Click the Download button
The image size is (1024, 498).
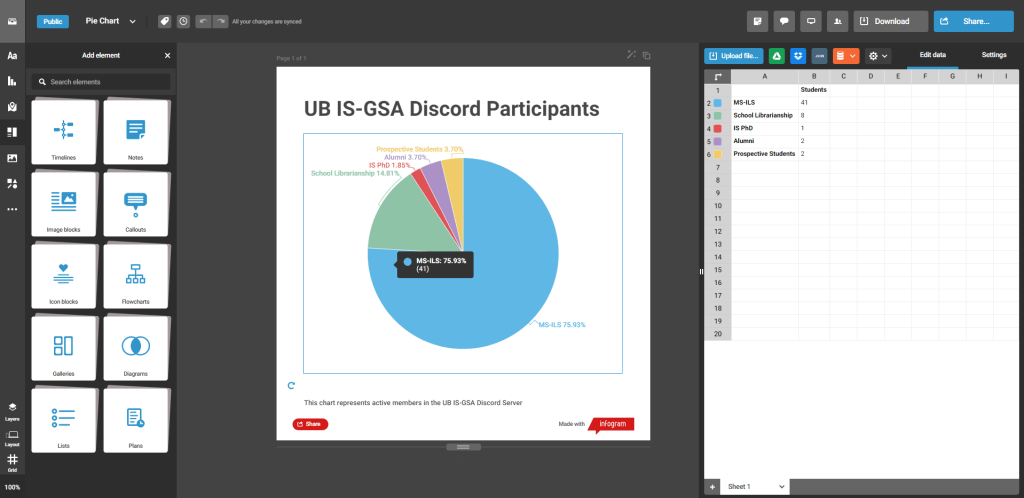[891, 21]
